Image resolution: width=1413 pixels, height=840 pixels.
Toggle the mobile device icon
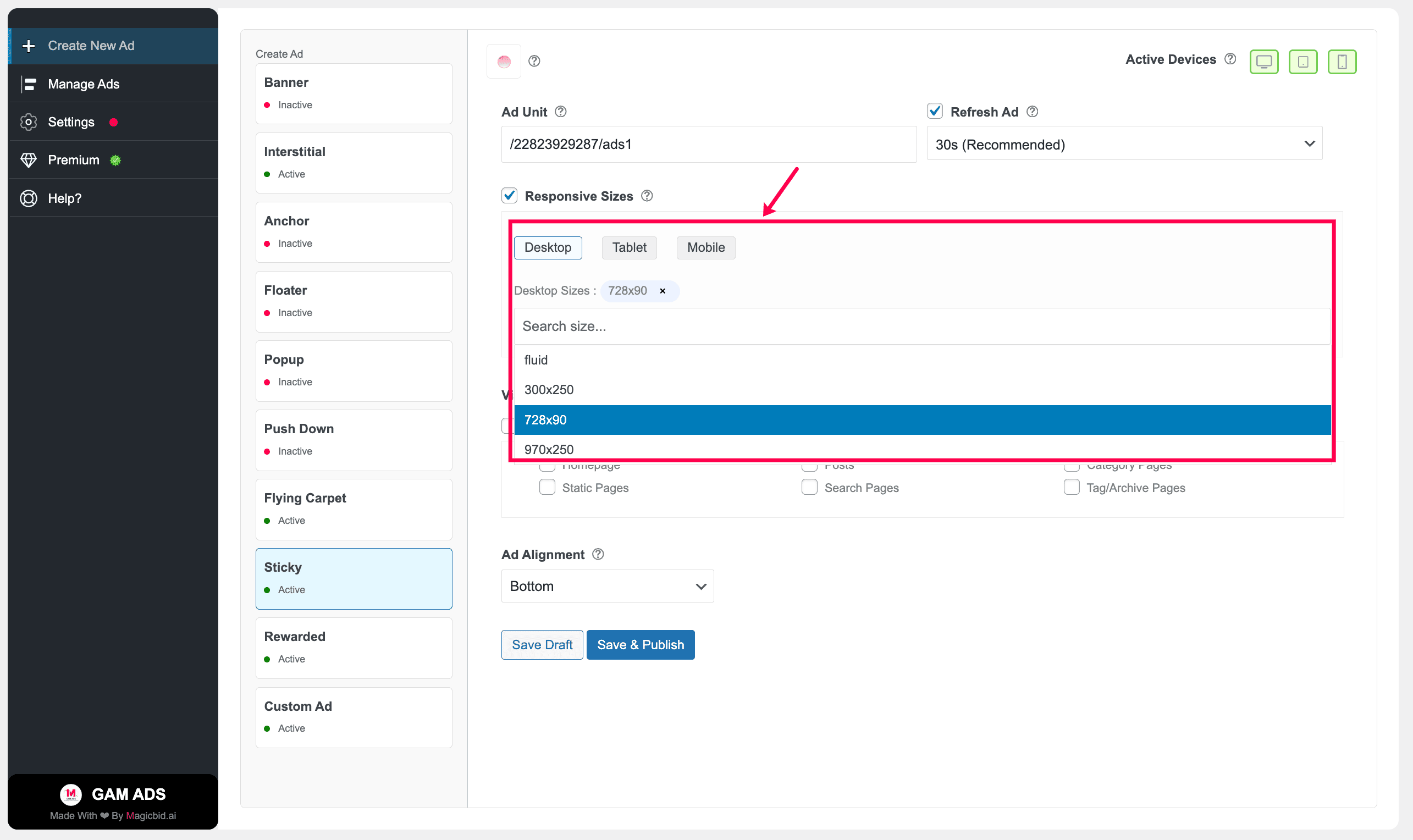coord(1342,62)
